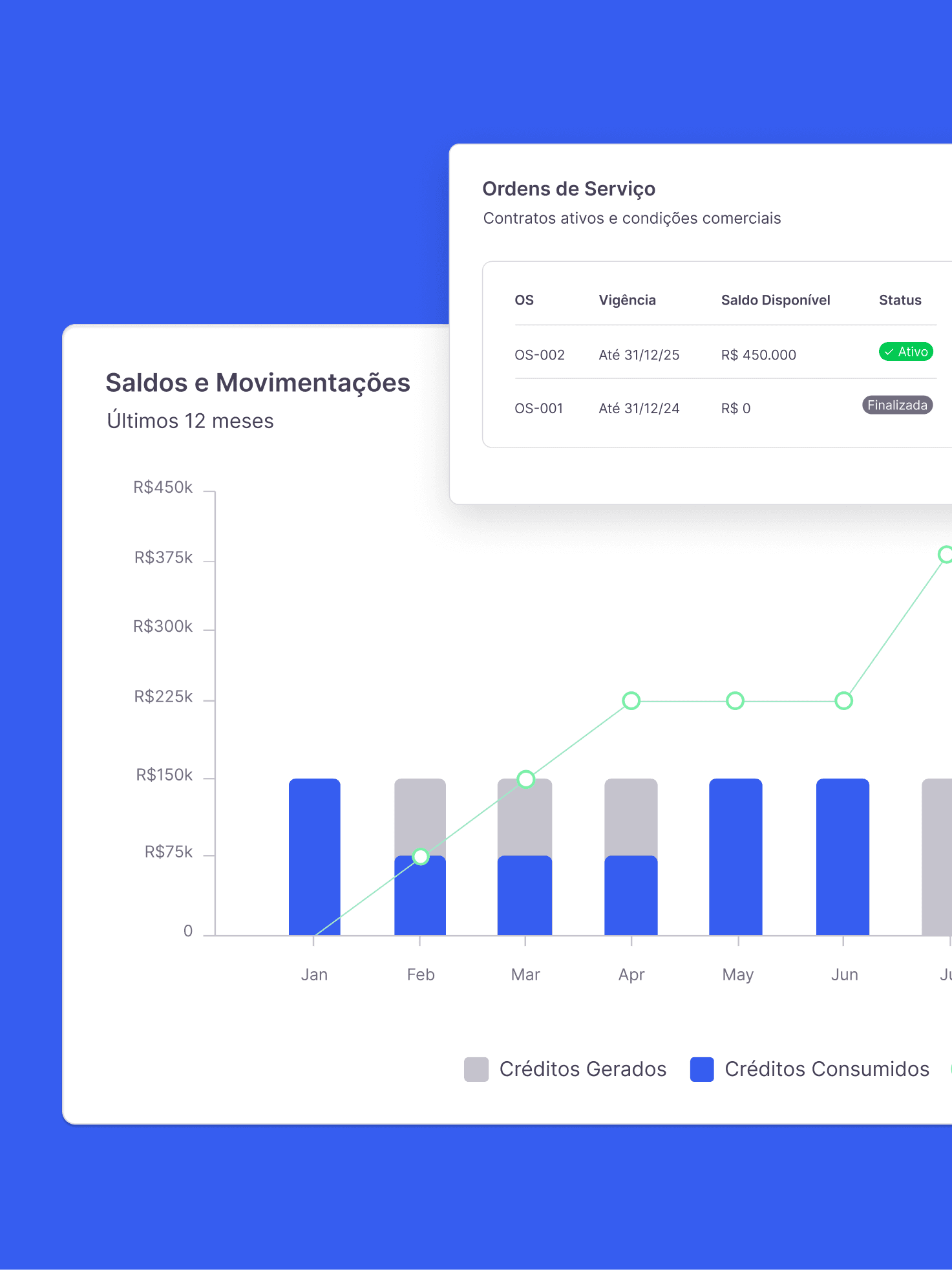
Task: Click the R$75k axis label
Action: [x=169, y=852]
